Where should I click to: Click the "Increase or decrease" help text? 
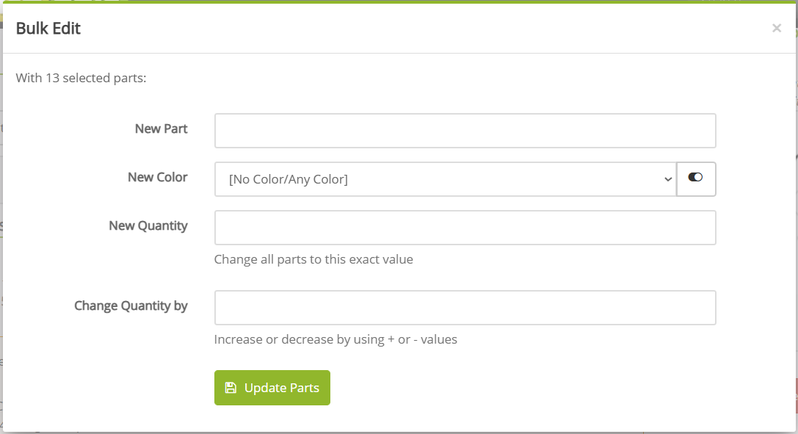[335, 339]
